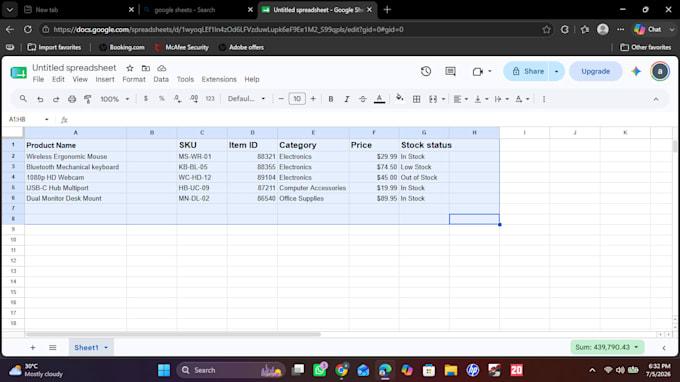This screenshot has height=382, width=680.
Task: Open the More toolbar options icon
Action: [544, 99]
